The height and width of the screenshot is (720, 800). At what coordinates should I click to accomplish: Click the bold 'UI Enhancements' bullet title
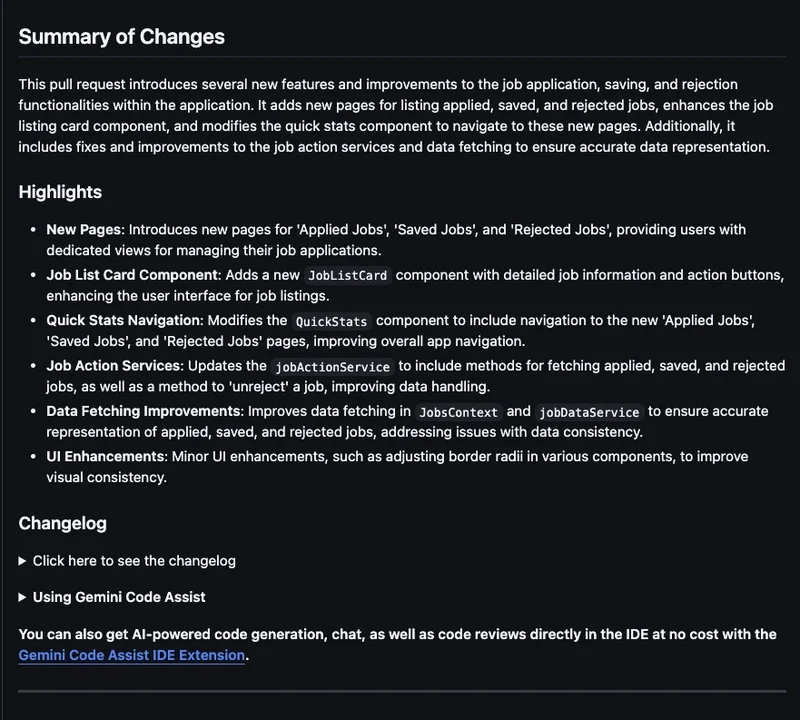pos(105,456)
